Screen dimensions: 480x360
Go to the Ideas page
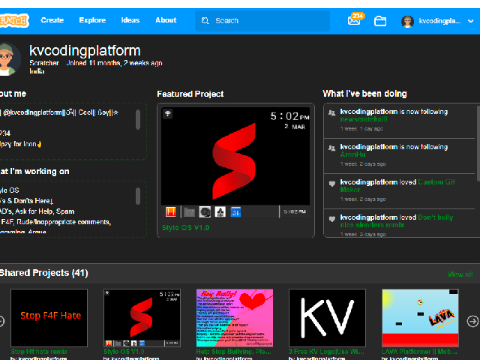coord(130,20)
